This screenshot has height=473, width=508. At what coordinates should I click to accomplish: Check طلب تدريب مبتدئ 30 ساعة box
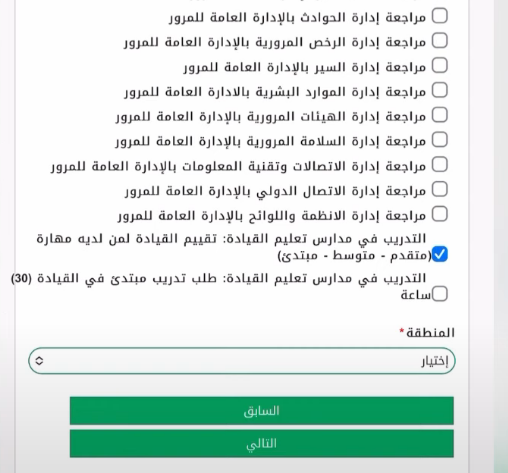point(439,294)
